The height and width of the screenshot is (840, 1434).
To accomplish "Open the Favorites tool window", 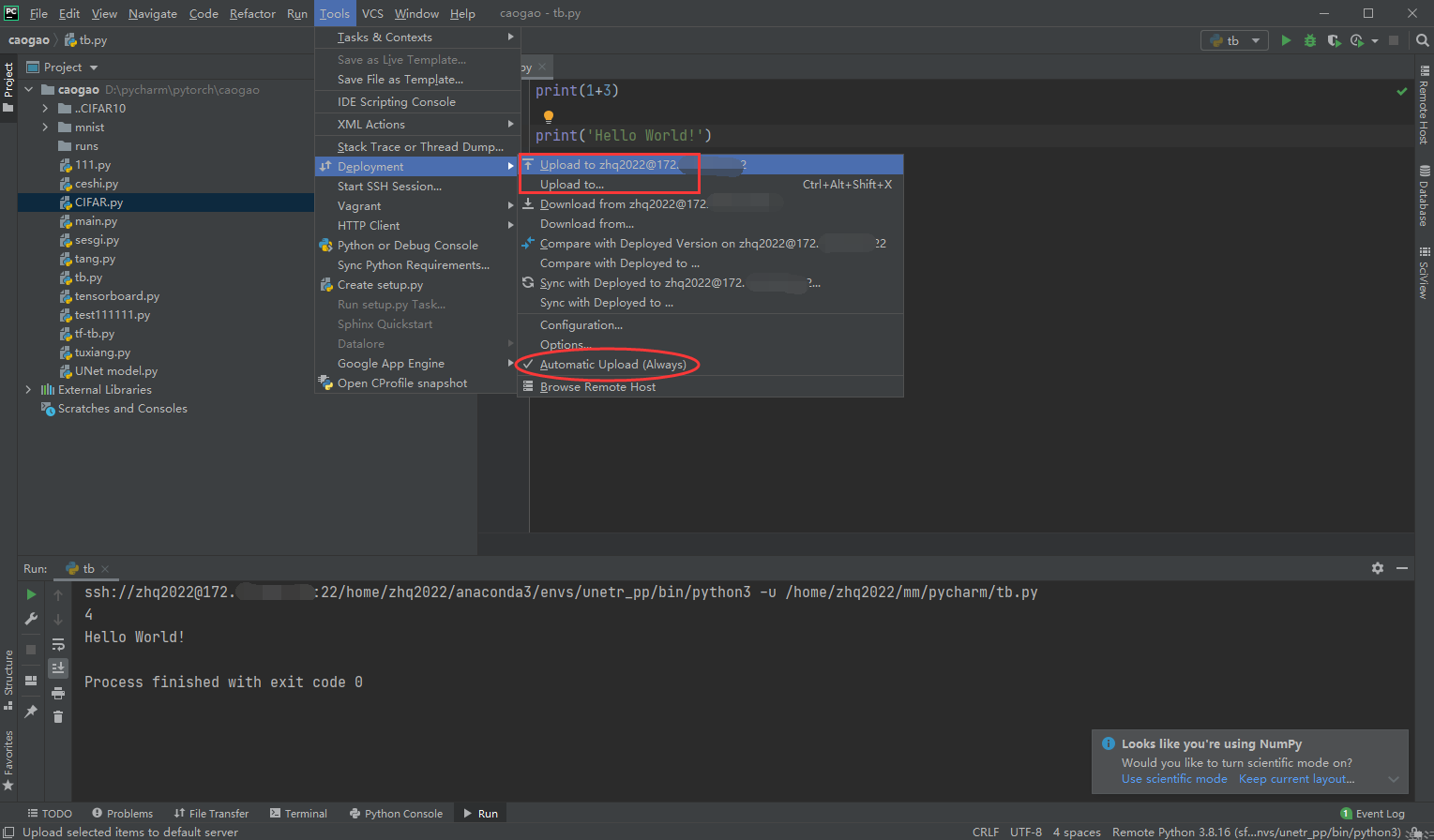I will 8,760.
